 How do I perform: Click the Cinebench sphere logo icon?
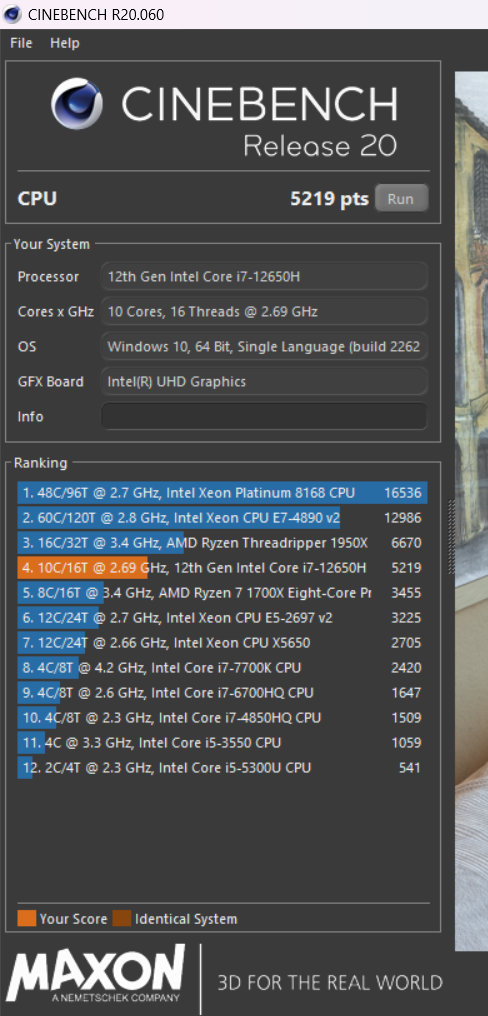click(x=78, y=103)
